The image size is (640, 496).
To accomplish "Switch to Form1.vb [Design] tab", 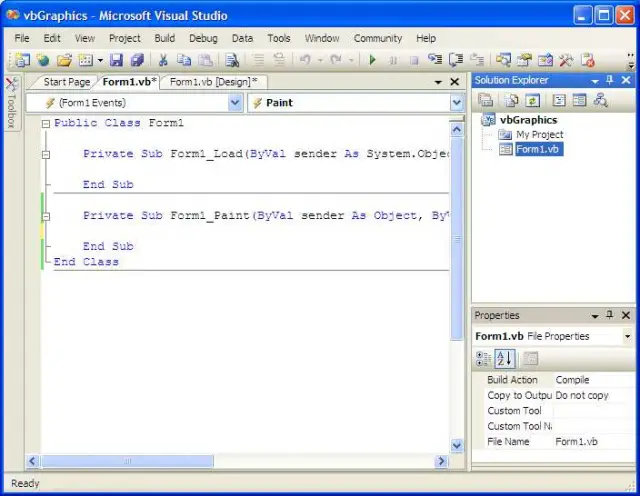I will 212,82.
